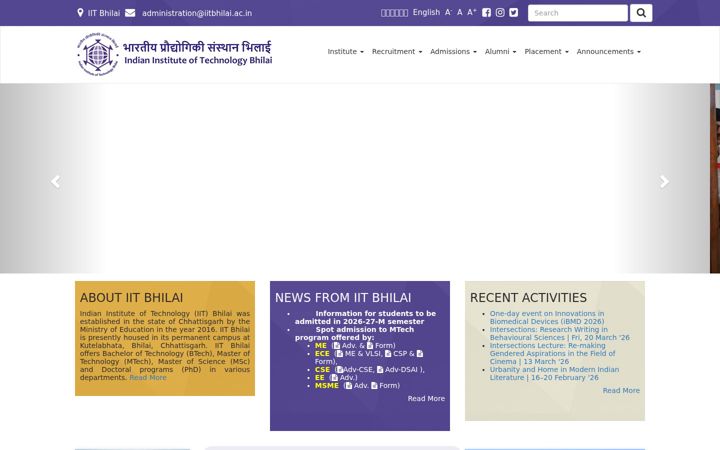
Task: Open the ME Adv. document icon
Action: [337, 346]
